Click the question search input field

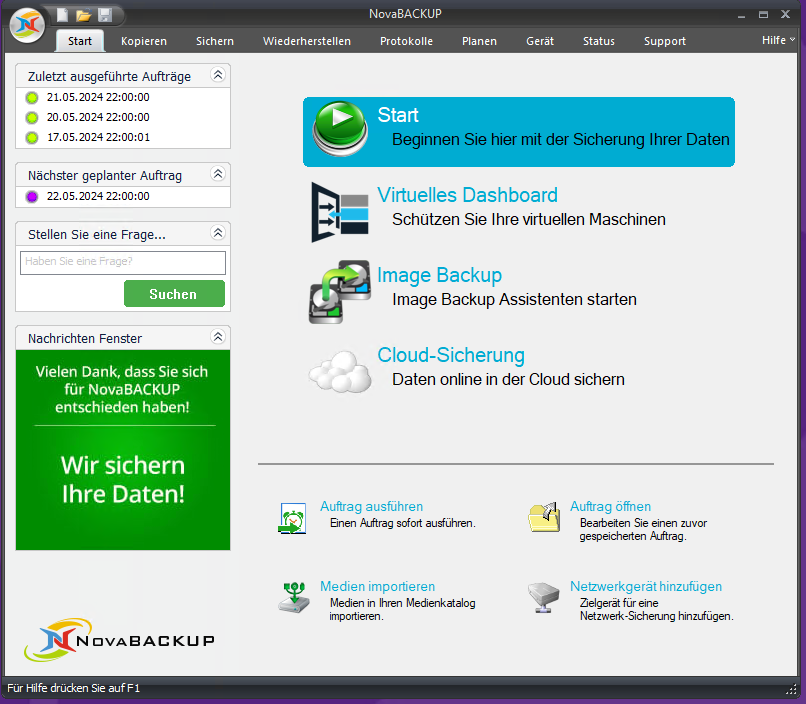pyautogui.click(x=123, y=262)
